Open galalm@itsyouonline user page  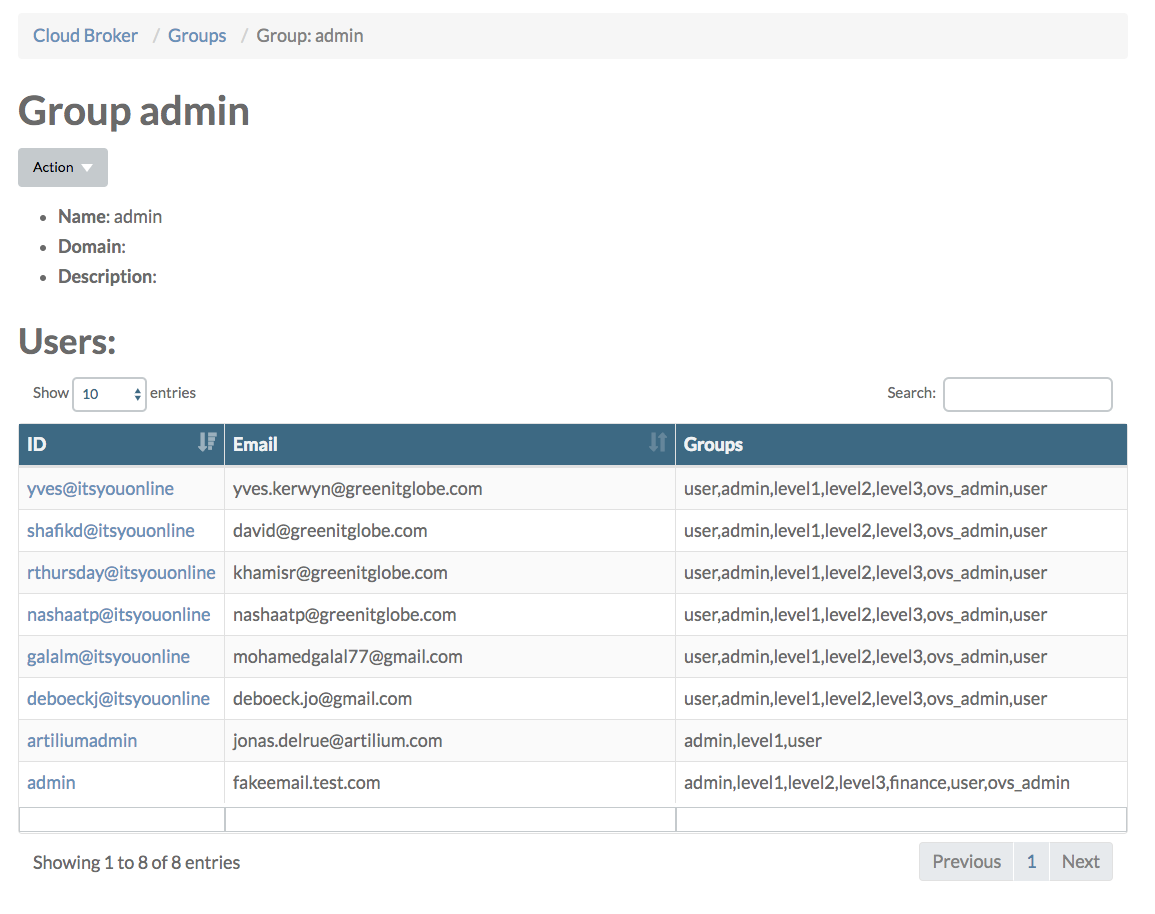(108, 657)
